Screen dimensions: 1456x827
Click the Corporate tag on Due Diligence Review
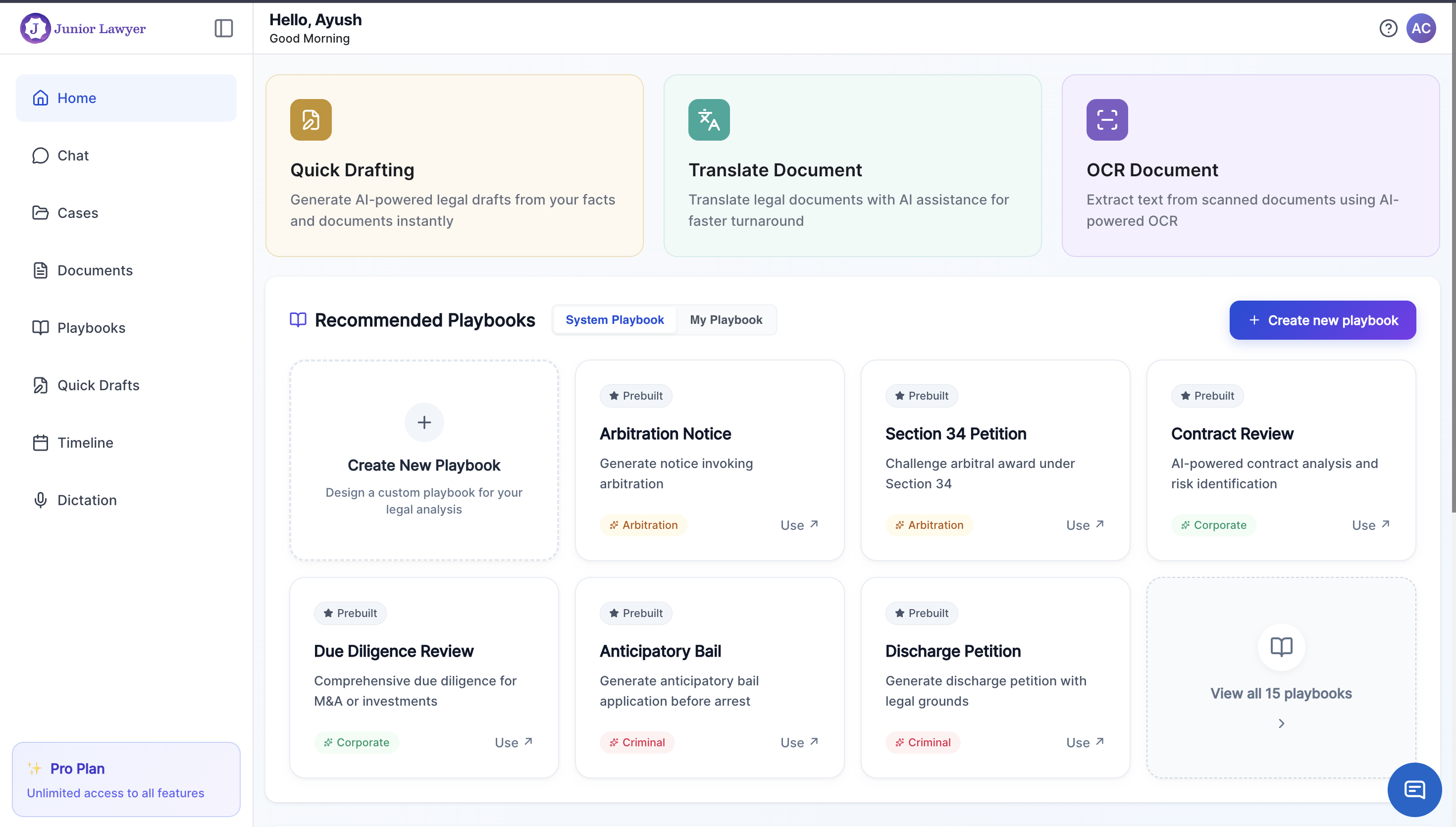tap(357, 742)
